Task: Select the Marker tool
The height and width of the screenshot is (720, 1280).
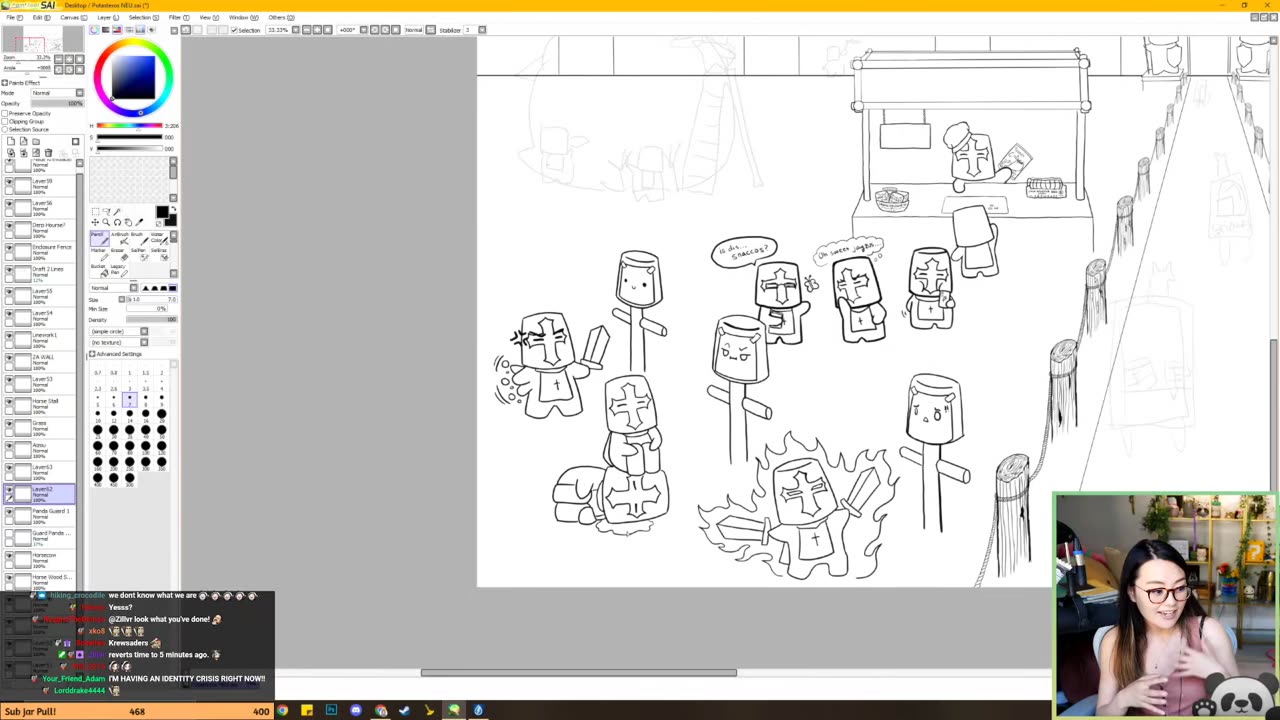Action: point(99,254)
